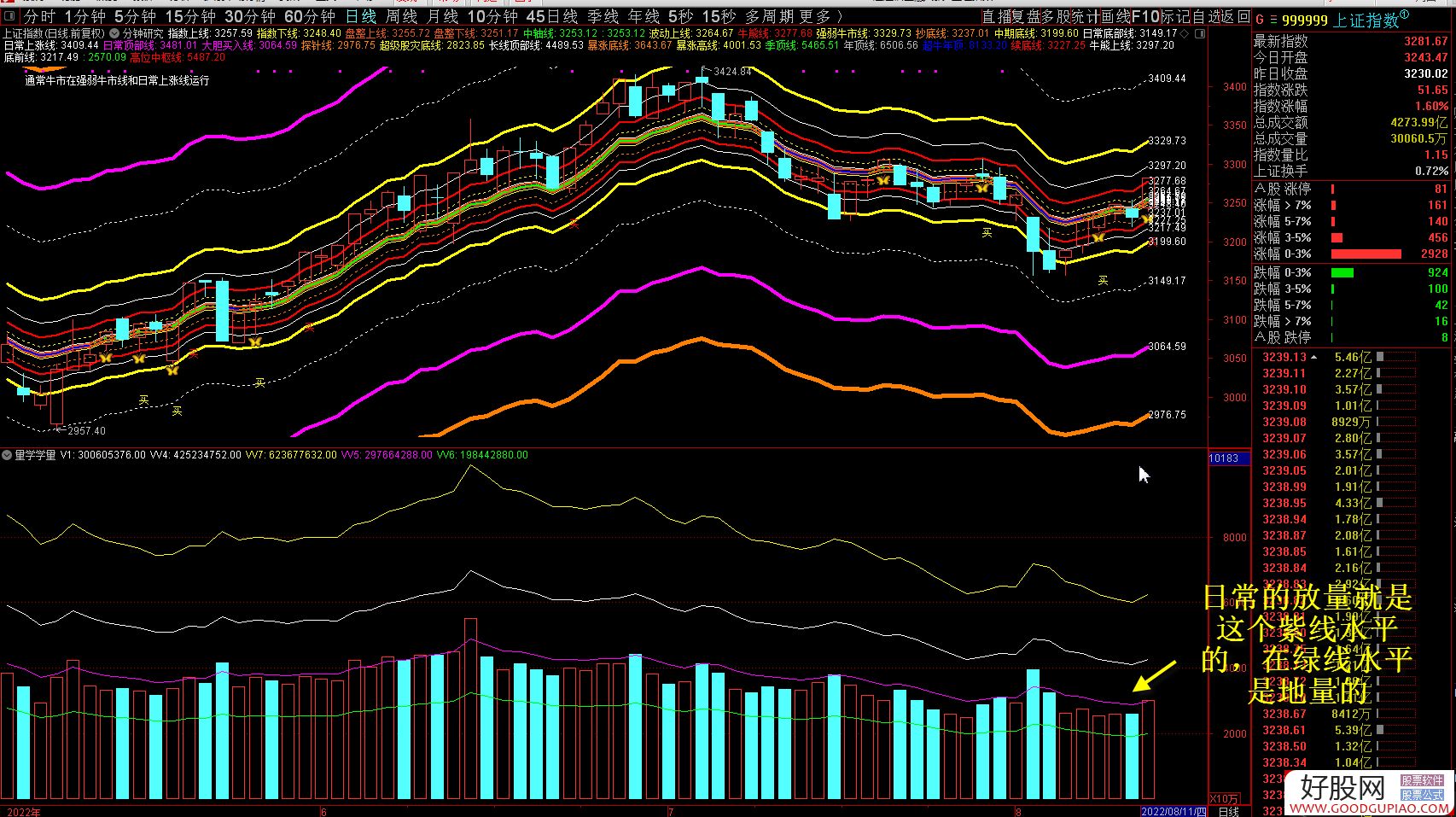
Task: Switch to 分时 time-sharing chart
Action: (x=39, y=16)
